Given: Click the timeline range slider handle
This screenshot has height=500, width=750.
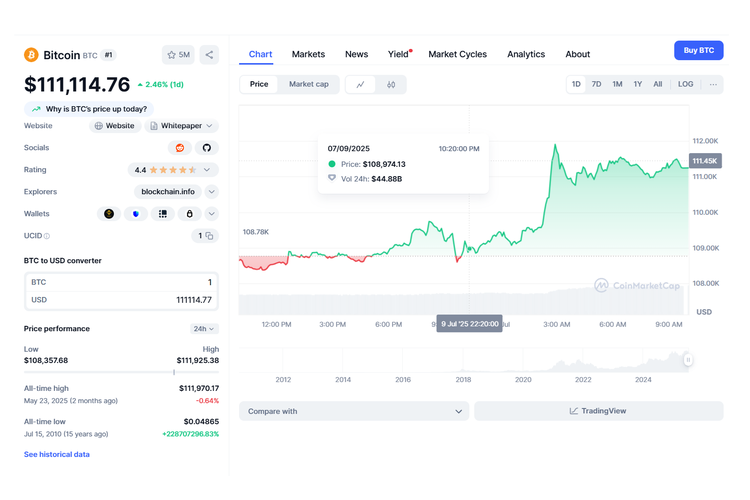Looking at the screenshot, I should point(688,360).
